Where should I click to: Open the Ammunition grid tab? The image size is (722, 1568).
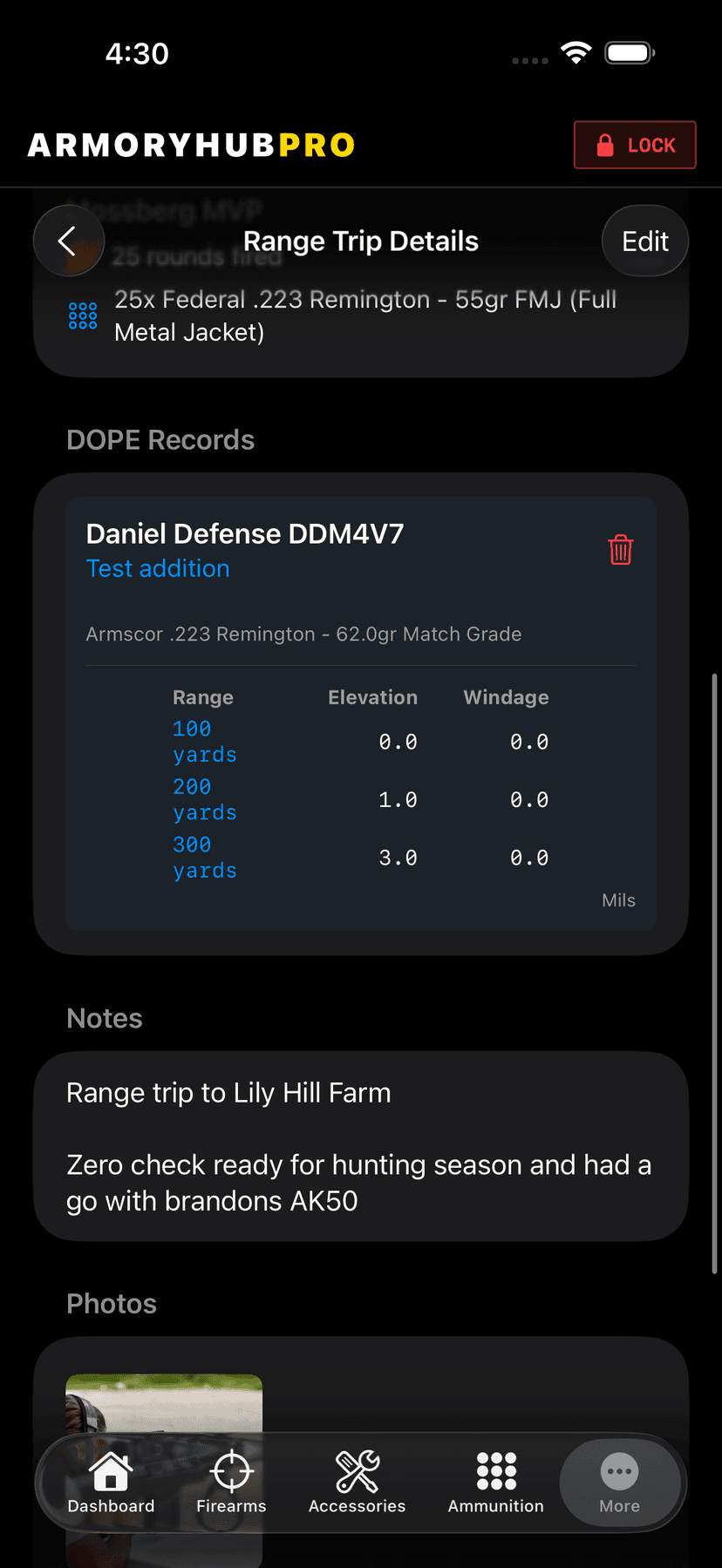point(495,1483)
